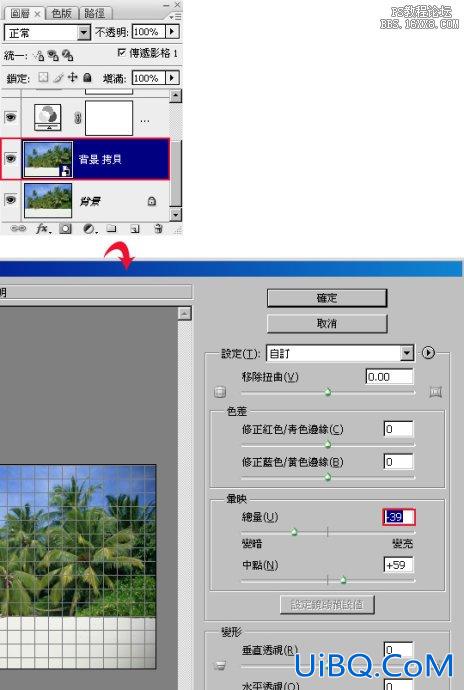Click the palm tree preview image with grid

[x=78, y=567]
